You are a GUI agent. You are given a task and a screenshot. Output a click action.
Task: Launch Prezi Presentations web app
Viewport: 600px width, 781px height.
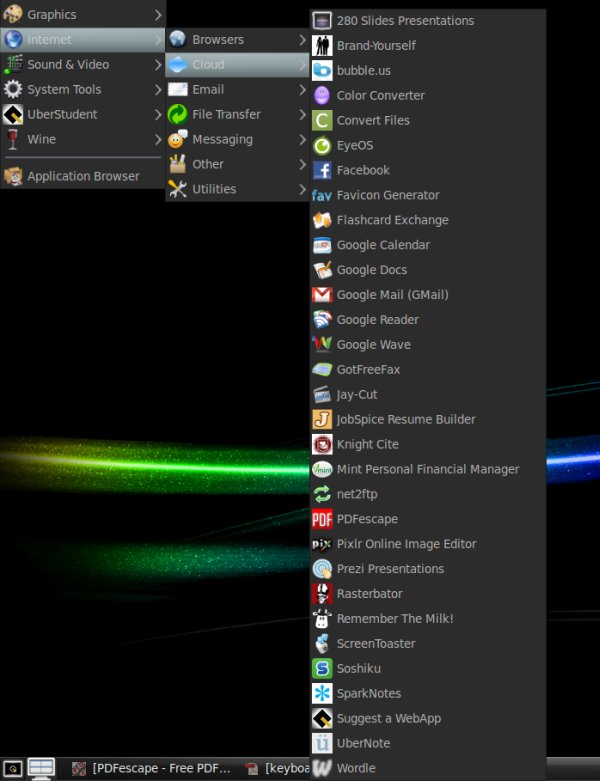390,569
